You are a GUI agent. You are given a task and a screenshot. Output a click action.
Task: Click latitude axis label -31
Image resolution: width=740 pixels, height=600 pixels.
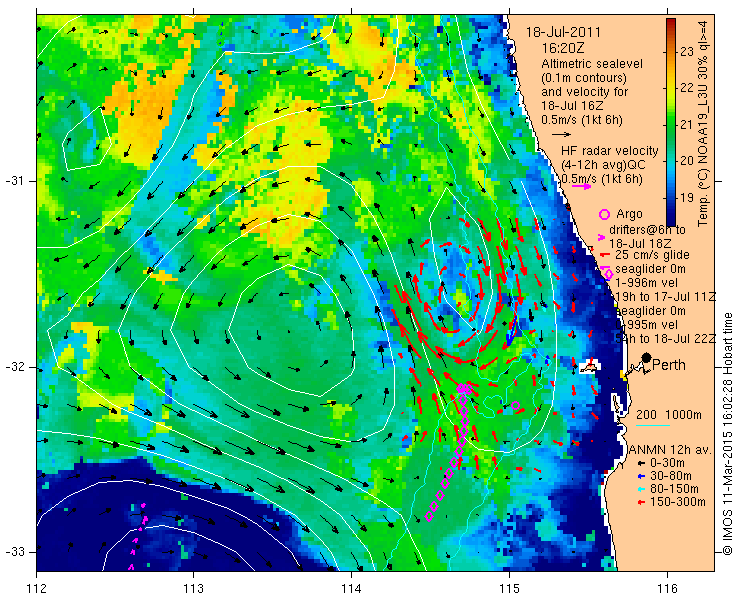[14, 181]
